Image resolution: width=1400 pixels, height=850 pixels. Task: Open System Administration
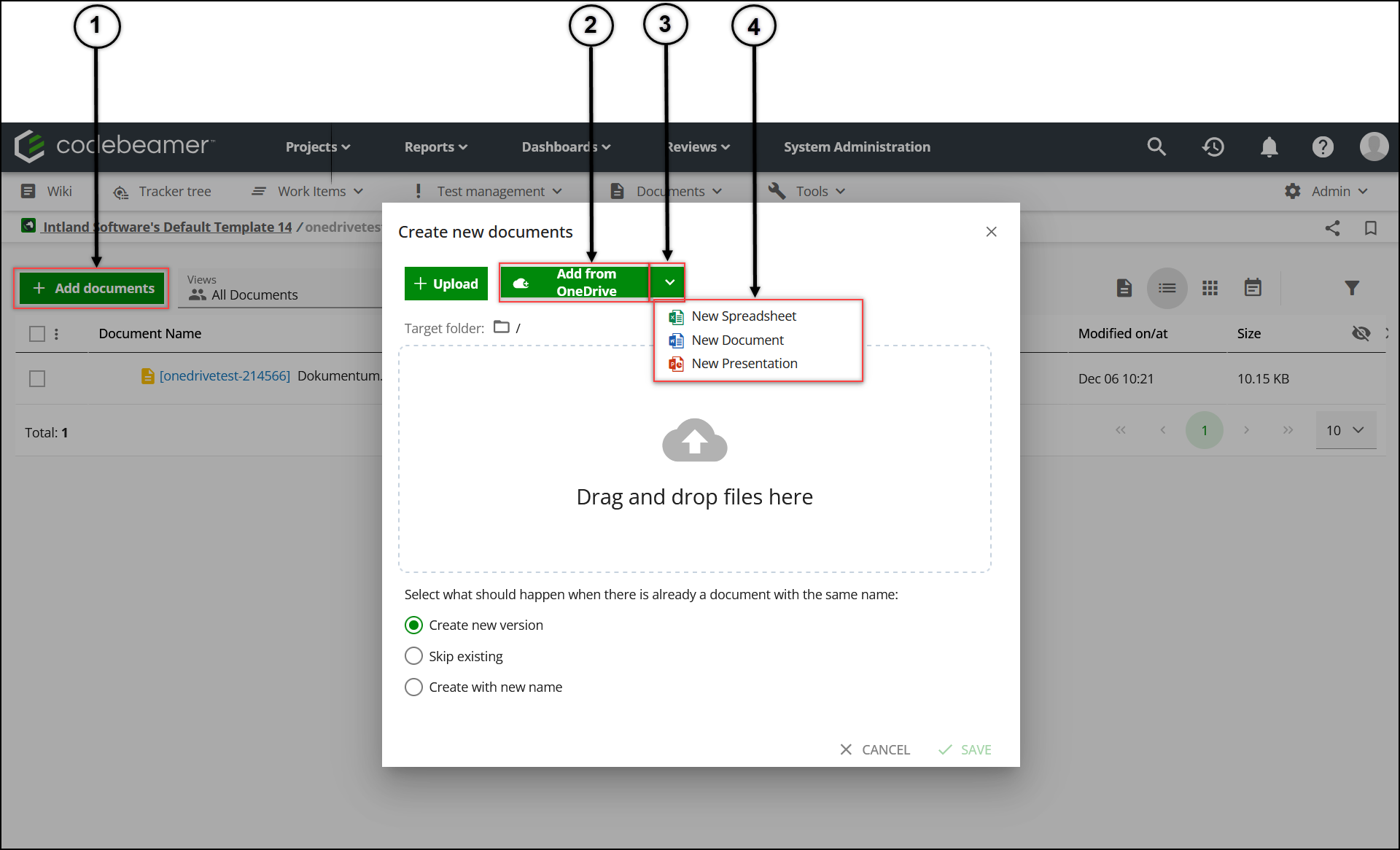[857, 147]
